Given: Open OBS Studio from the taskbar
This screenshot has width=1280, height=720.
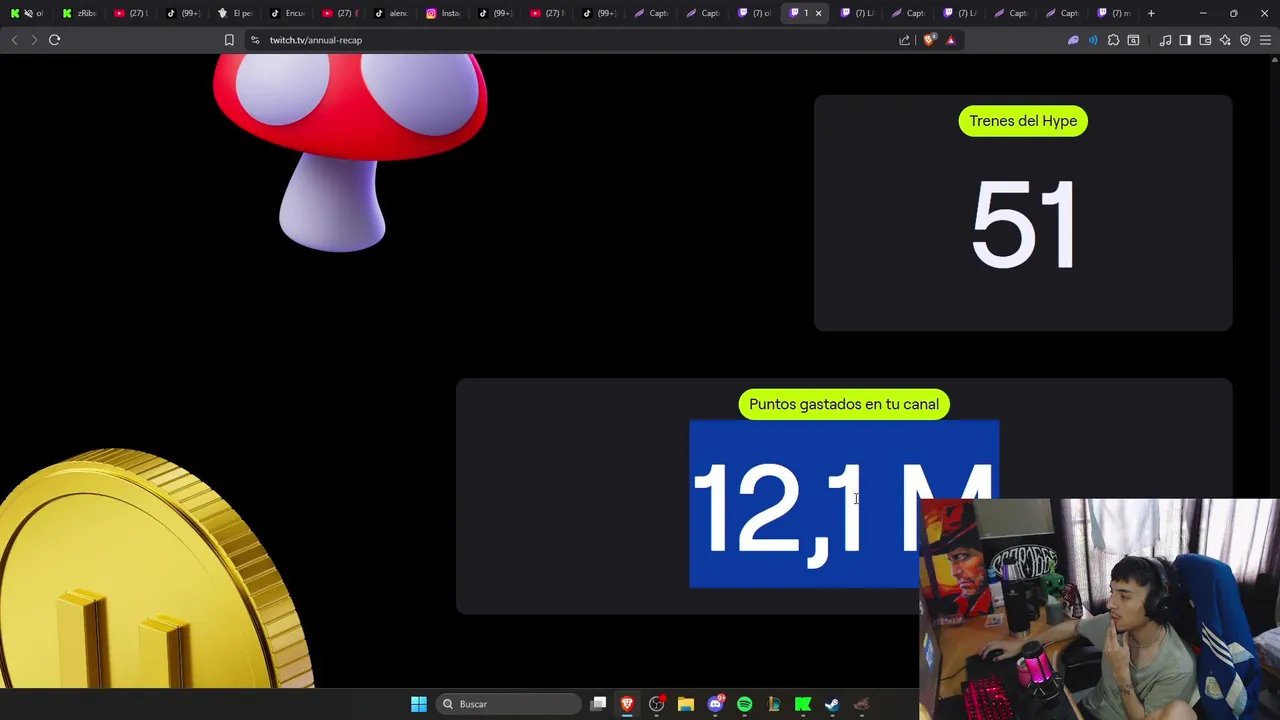Looking at the screenshot, I should point(656,704).
